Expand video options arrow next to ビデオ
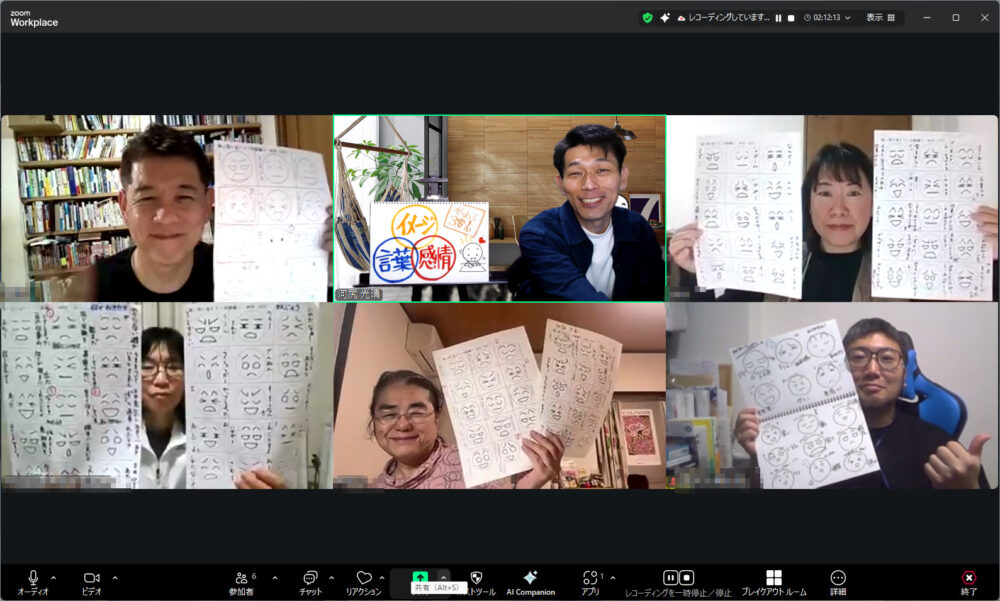1000x601 pixels. 115,577
